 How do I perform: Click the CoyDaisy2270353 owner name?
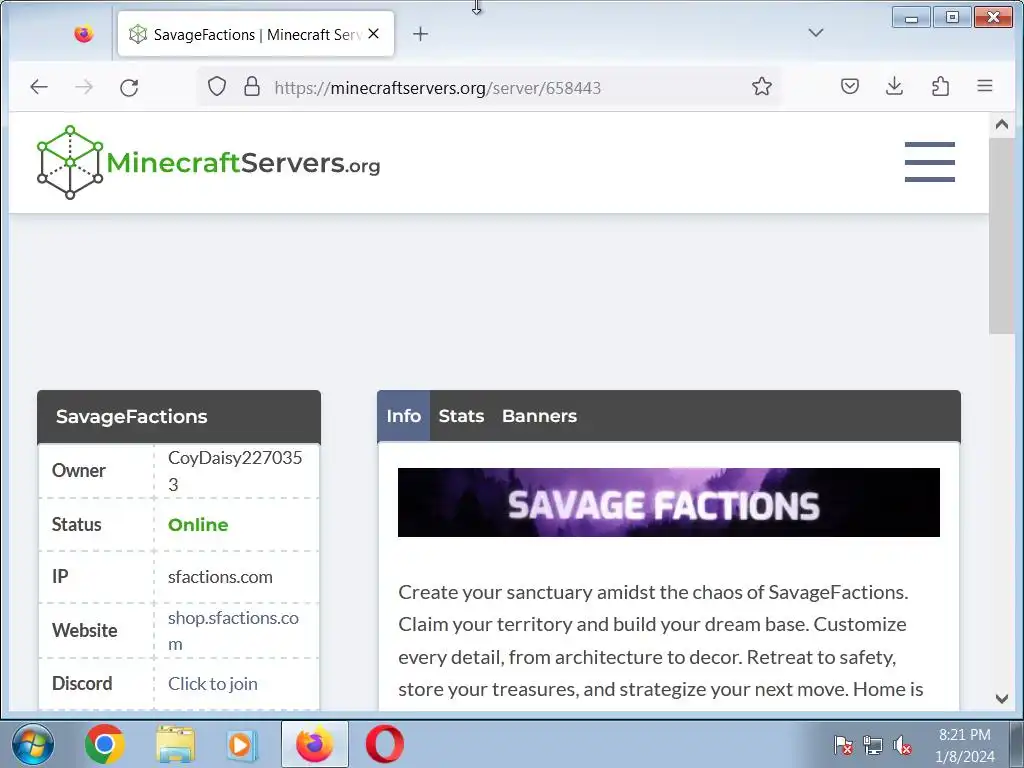235,471
